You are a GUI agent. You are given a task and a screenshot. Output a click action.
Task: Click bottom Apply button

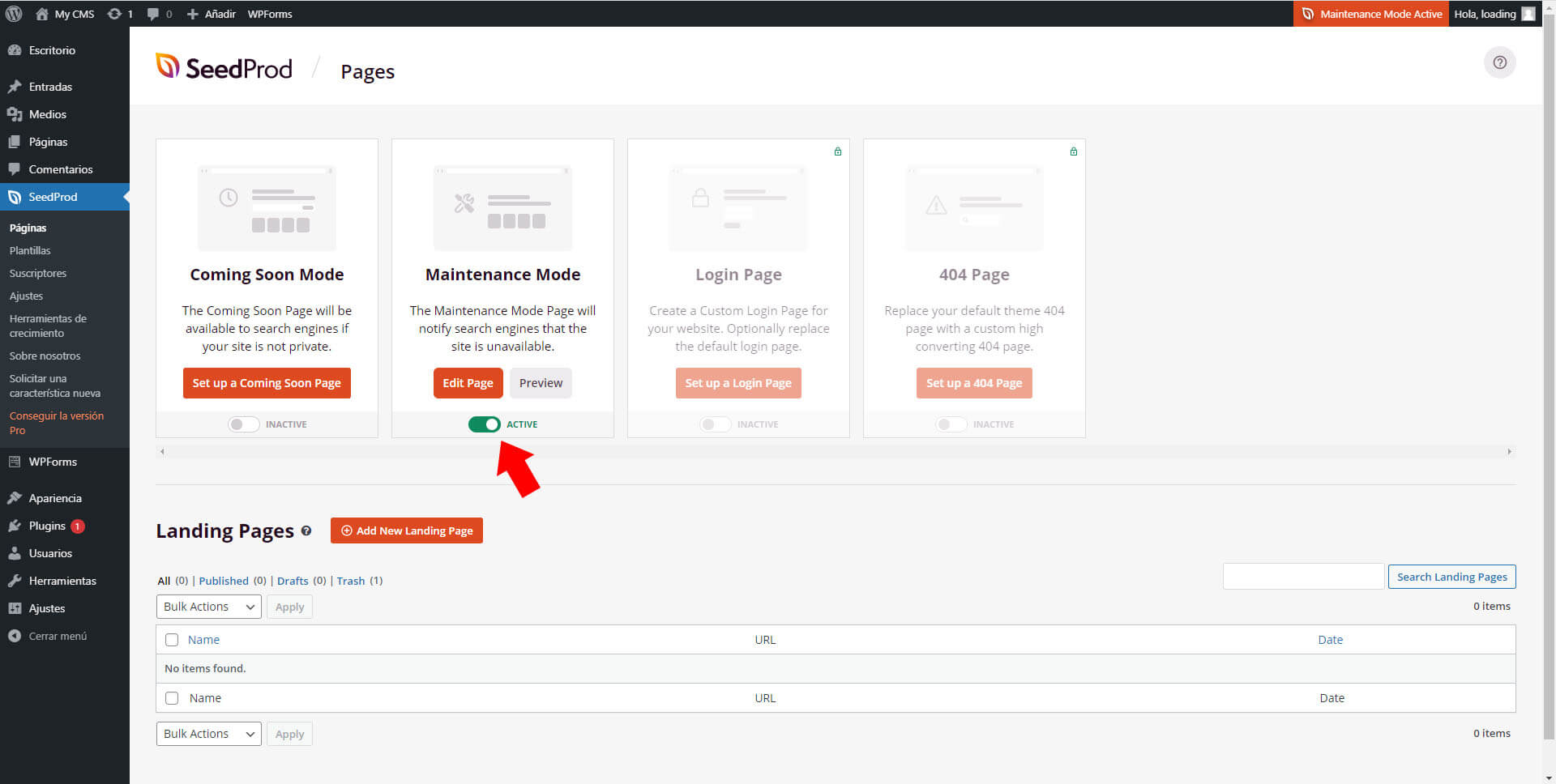click(289, 734)
